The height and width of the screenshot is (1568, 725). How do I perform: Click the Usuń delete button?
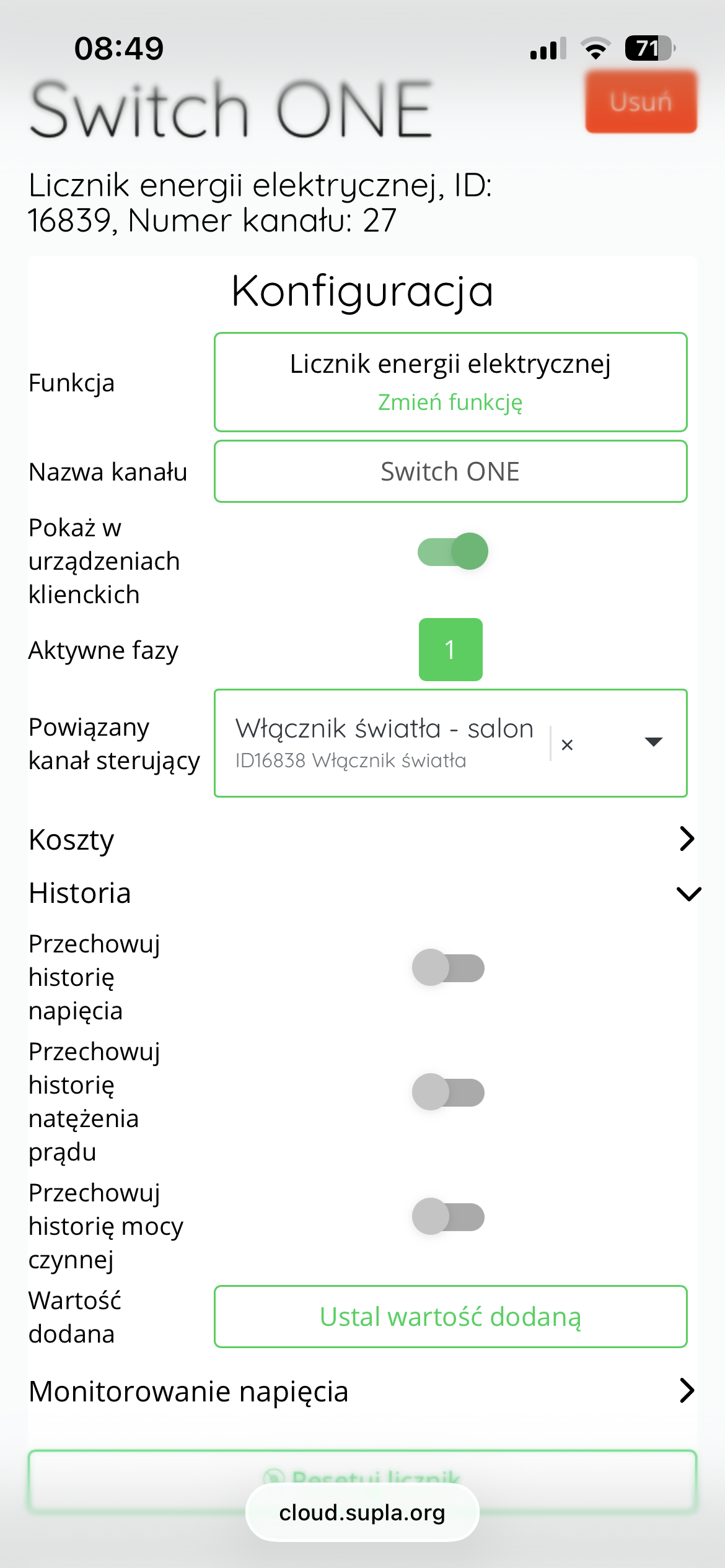(641, 102)
